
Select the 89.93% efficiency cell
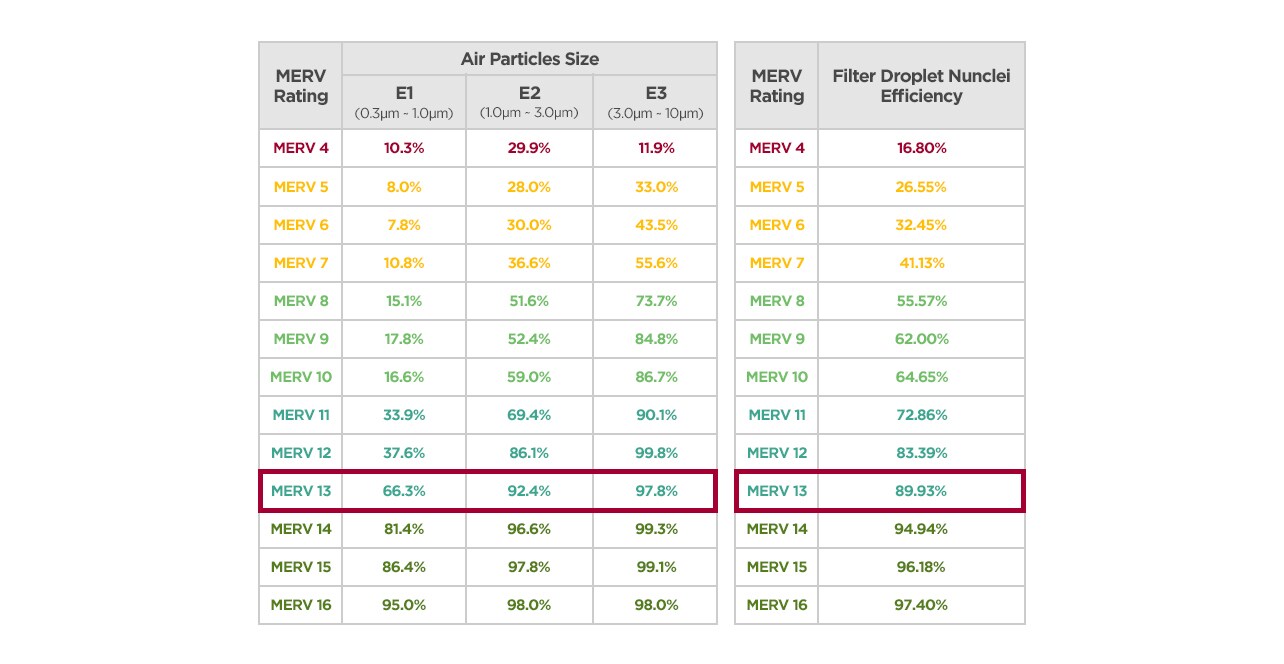[921, 491]
